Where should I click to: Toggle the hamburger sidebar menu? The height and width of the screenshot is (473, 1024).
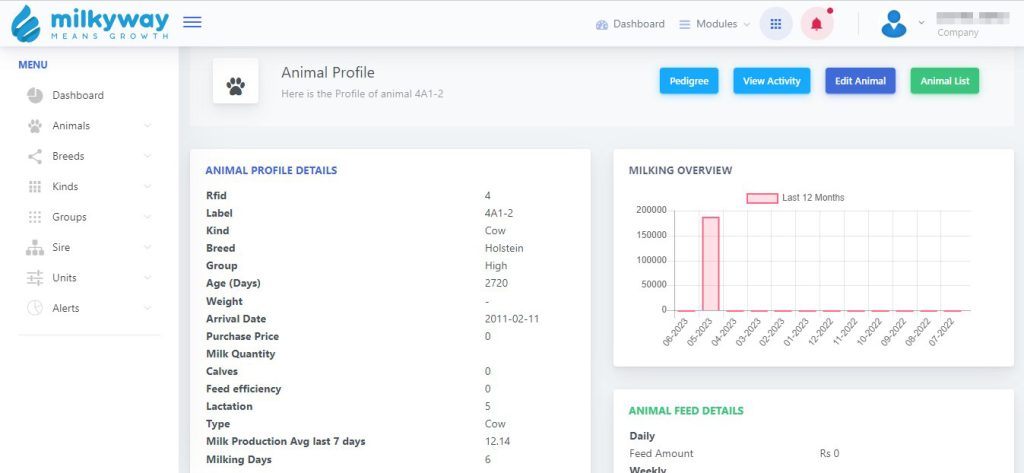click(x=192, y=22)
